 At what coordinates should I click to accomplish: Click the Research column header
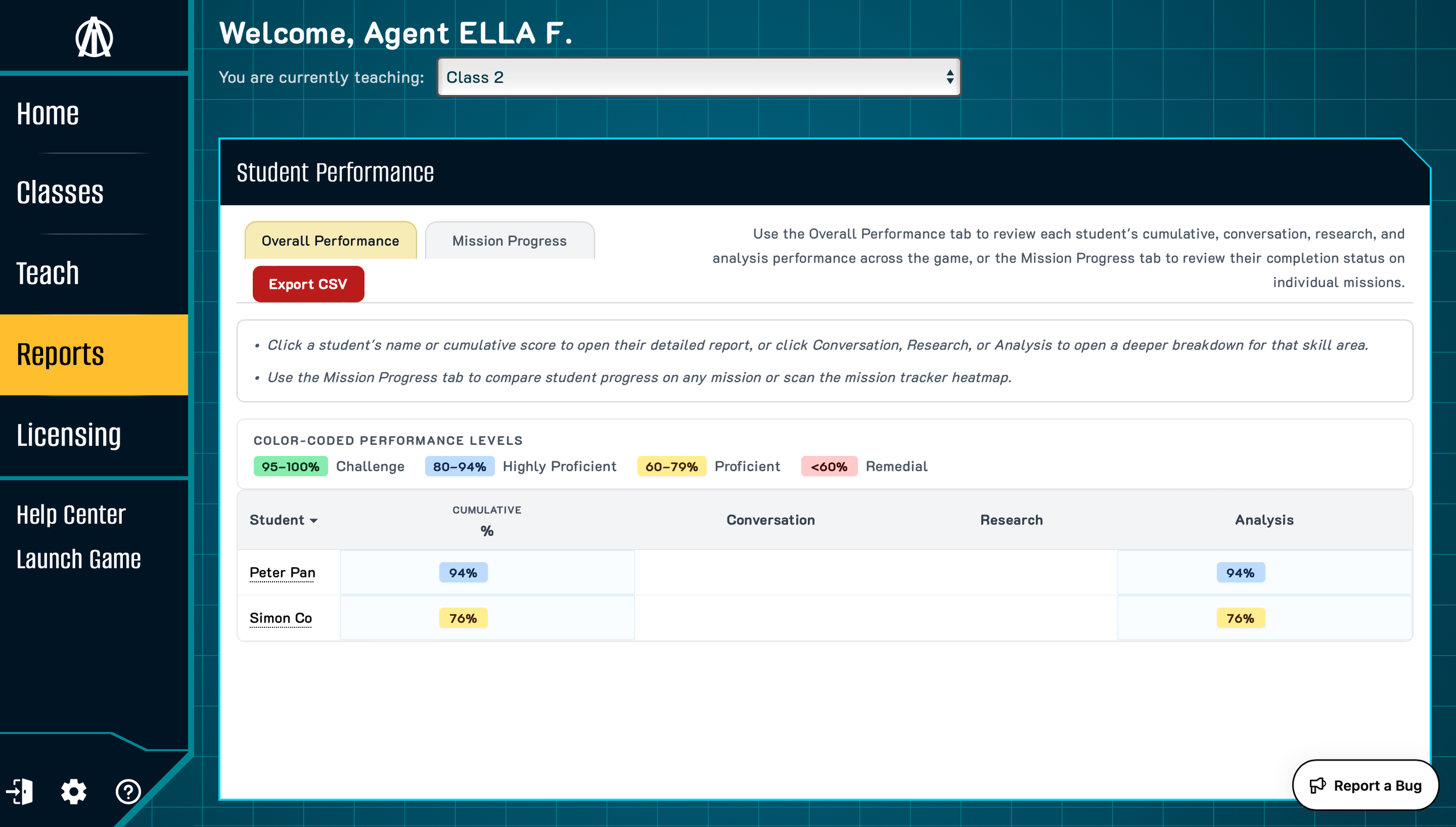click(x=1012, y=520)
